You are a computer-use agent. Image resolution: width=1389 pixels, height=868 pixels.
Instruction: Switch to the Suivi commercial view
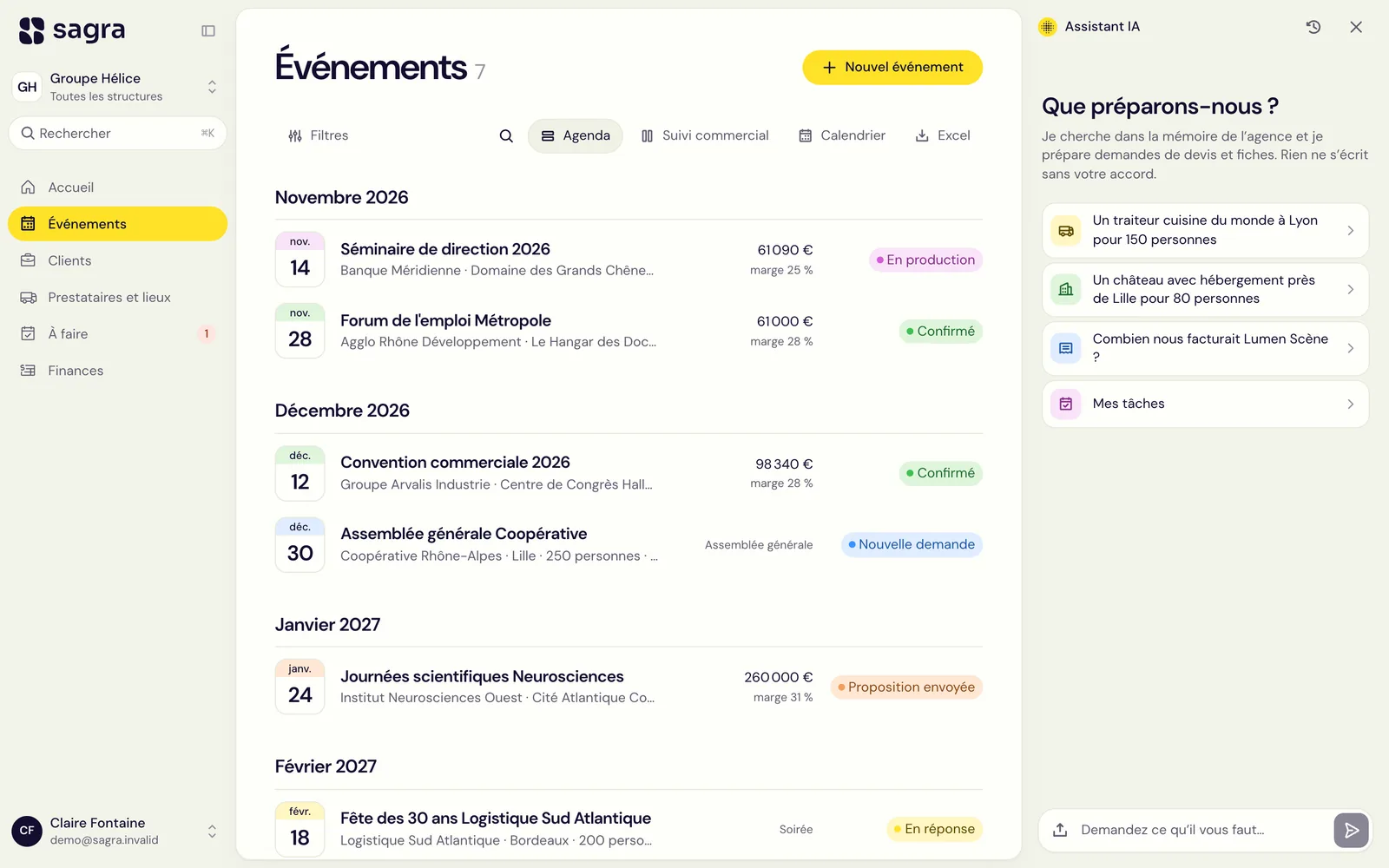pyautogui.click(x=705, y=135)
